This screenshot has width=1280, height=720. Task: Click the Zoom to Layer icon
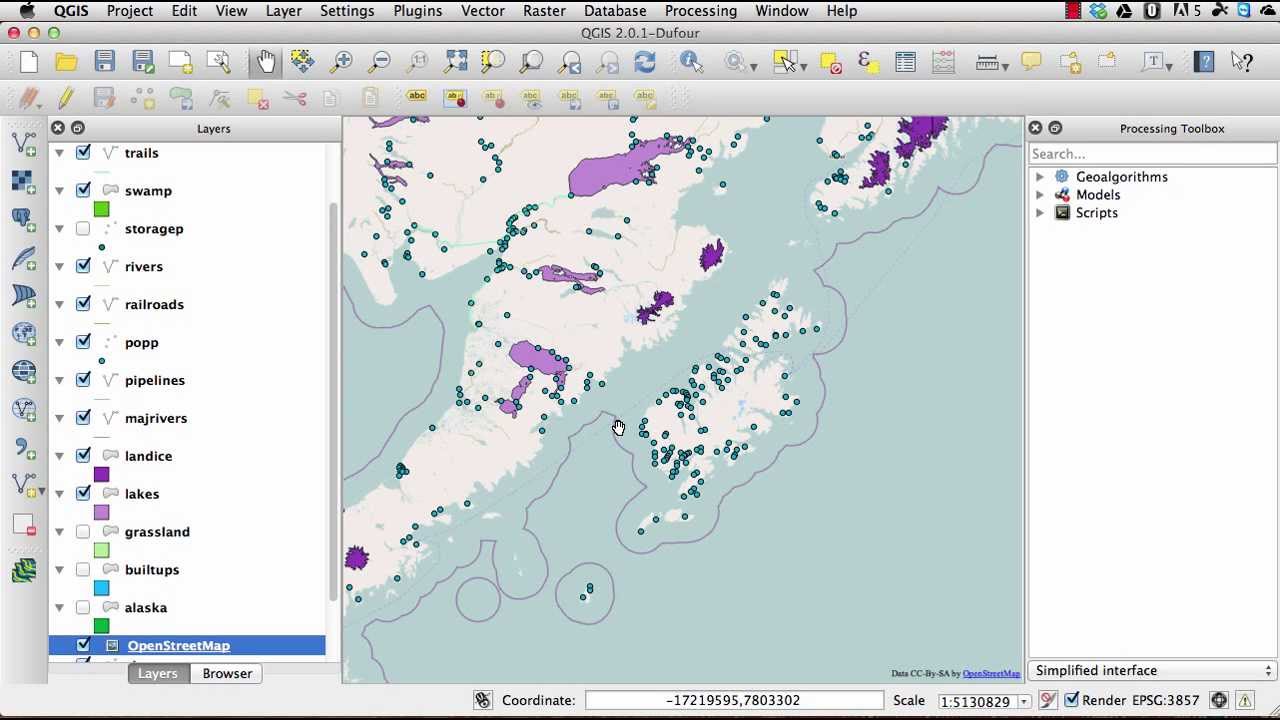[x=532, y=62]
